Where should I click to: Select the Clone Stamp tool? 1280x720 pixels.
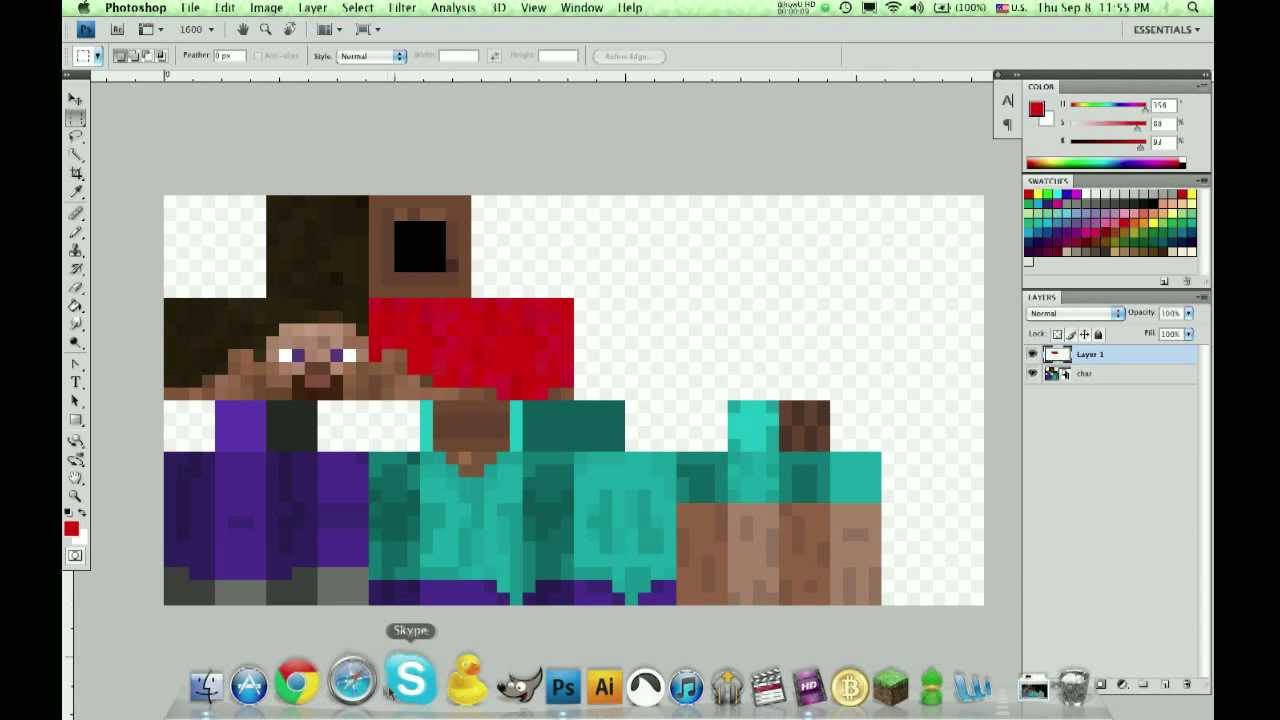pyautogui.click(x=76, y=251)
